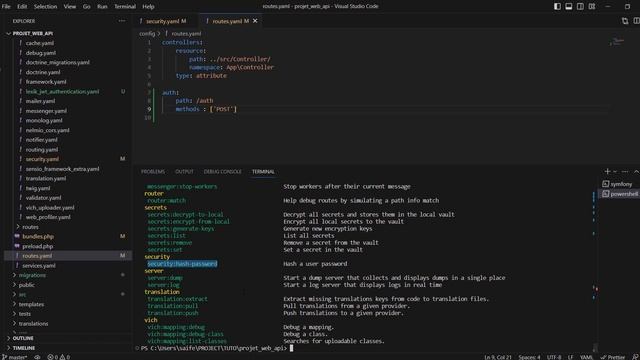The height and width of the screenshot is (360, 640).
Task: Click the config breadcrumb segment
Action: (x=147, y=34)
